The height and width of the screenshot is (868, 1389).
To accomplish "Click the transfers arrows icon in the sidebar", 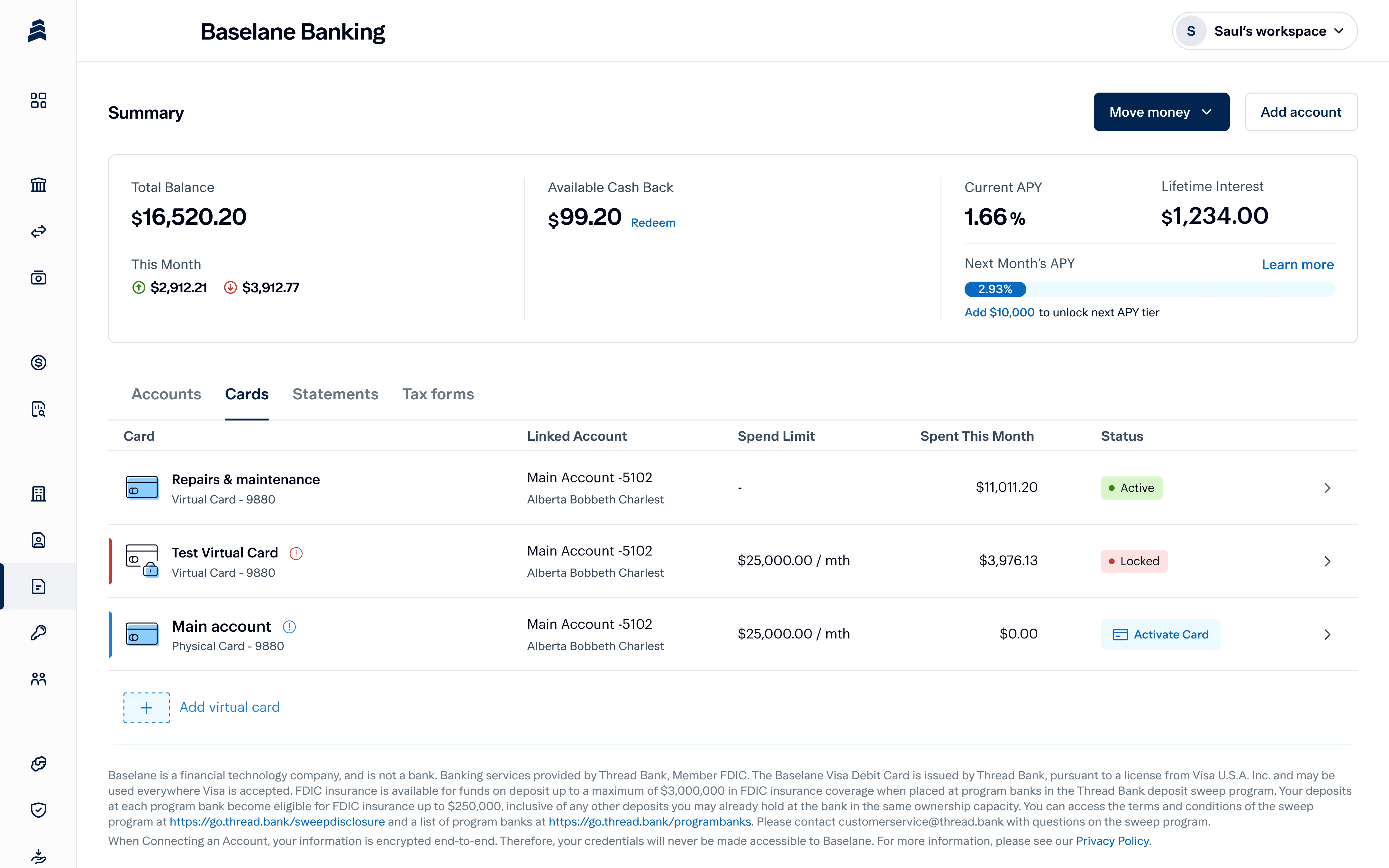I will tap(39, 231).
